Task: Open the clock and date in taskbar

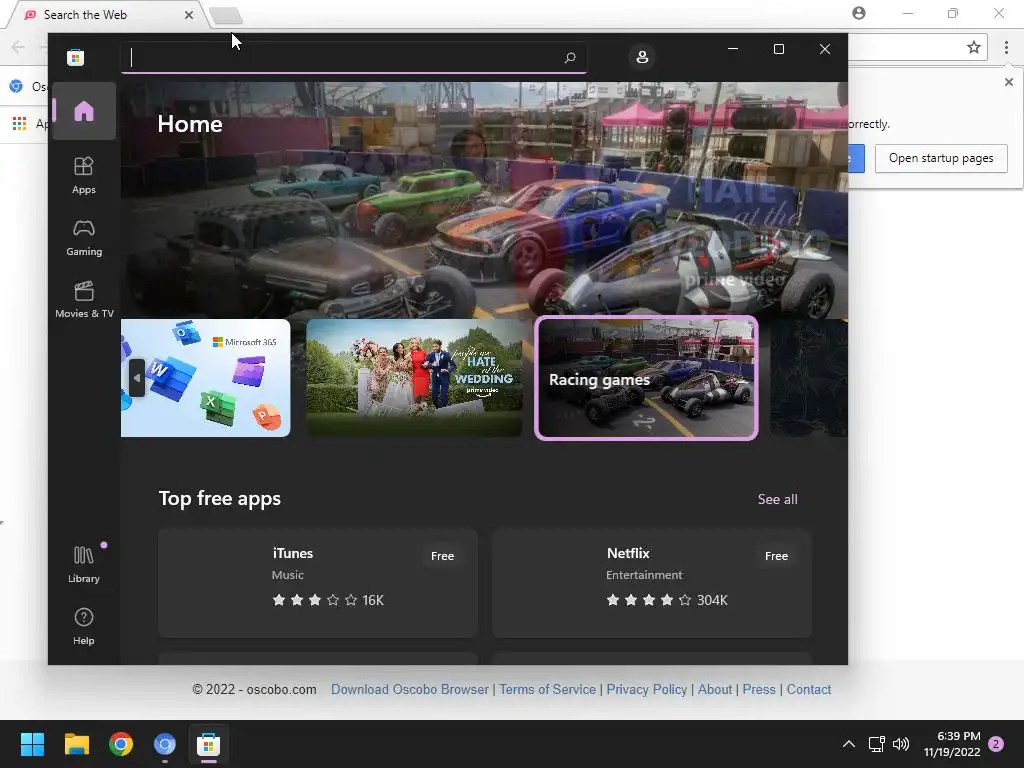Action: point(952,744)
